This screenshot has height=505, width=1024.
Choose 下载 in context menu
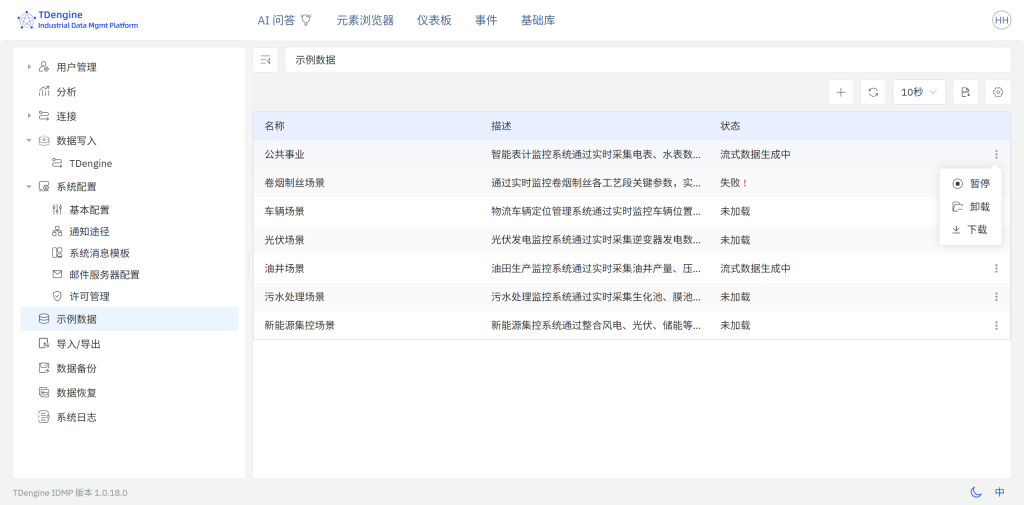pos(970,230)
